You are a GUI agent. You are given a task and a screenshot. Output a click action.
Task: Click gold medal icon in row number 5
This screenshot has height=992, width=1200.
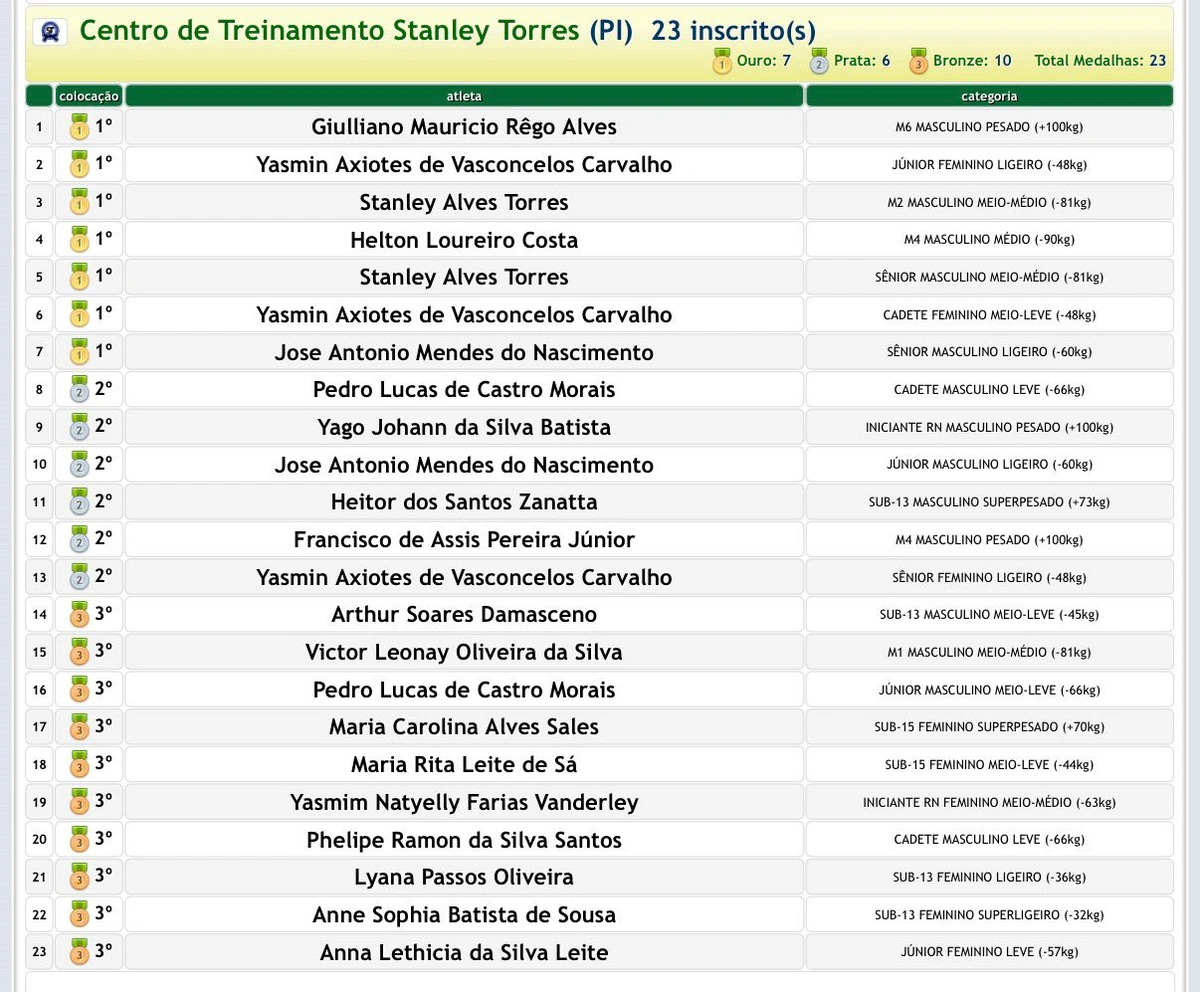(x=79, y=278)
